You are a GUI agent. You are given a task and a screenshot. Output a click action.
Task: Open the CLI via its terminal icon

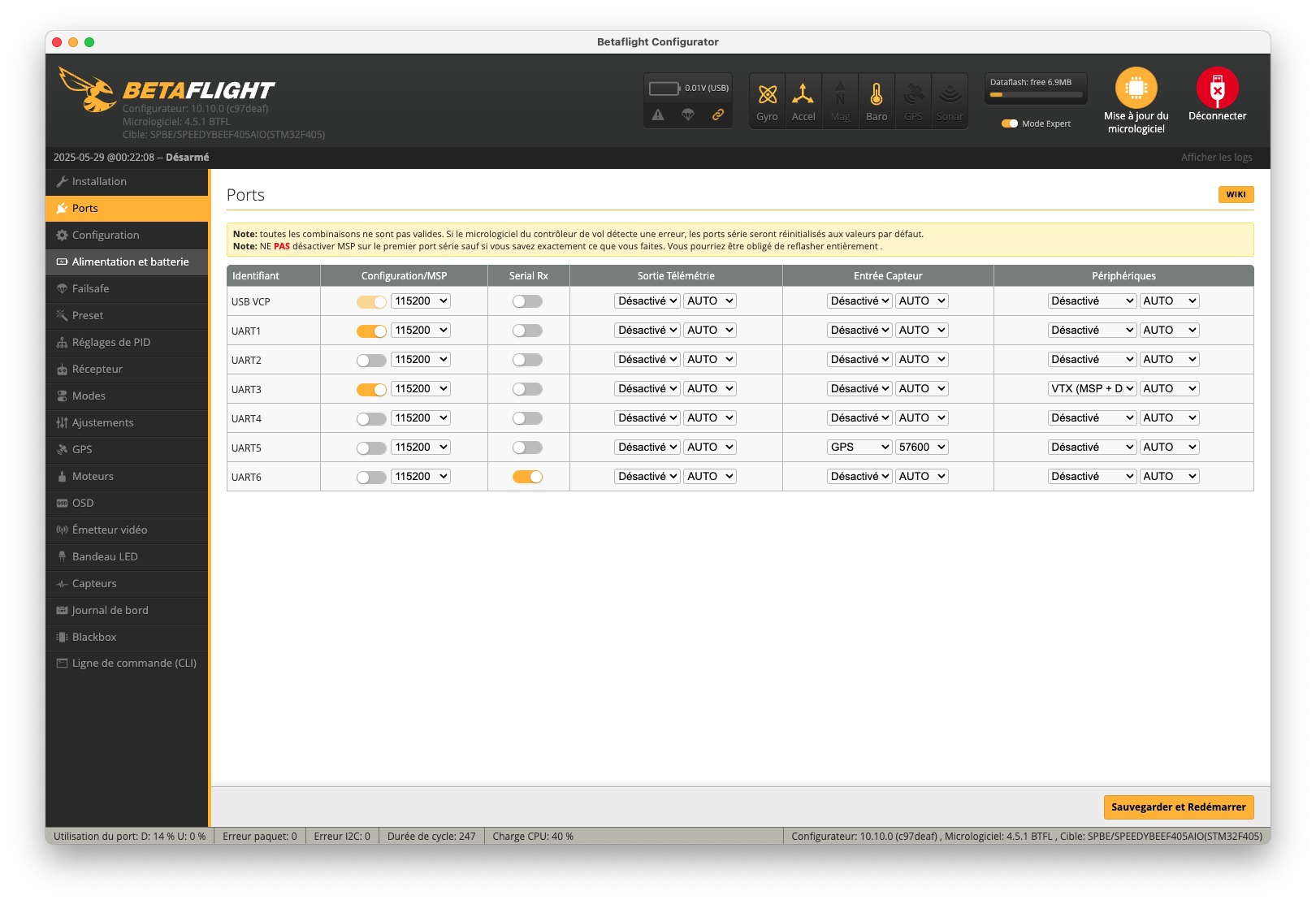pos(62,663)
